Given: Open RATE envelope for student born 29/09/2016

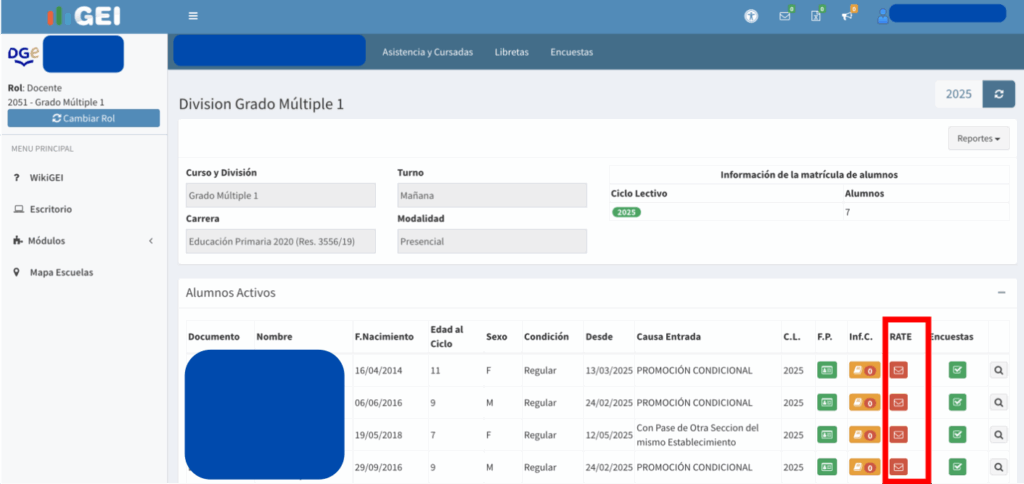Looking at the screenshot, I should pos(899,467).
